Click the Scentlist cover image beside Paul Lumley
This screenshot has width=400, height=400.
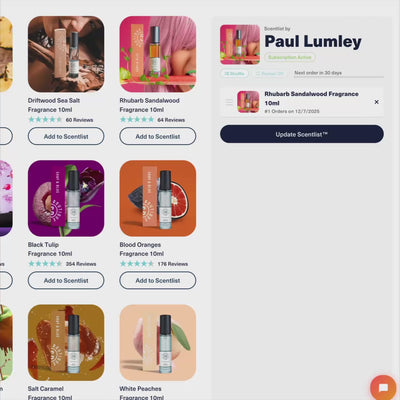(x=240, y=44)
